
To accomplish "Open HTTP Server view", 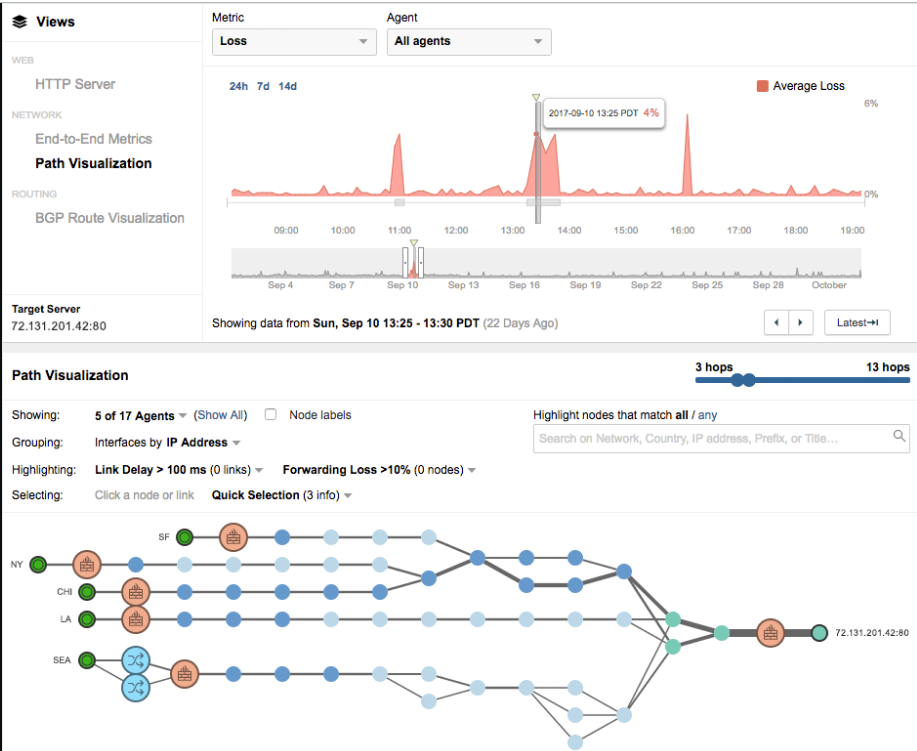I will point(75,84).
